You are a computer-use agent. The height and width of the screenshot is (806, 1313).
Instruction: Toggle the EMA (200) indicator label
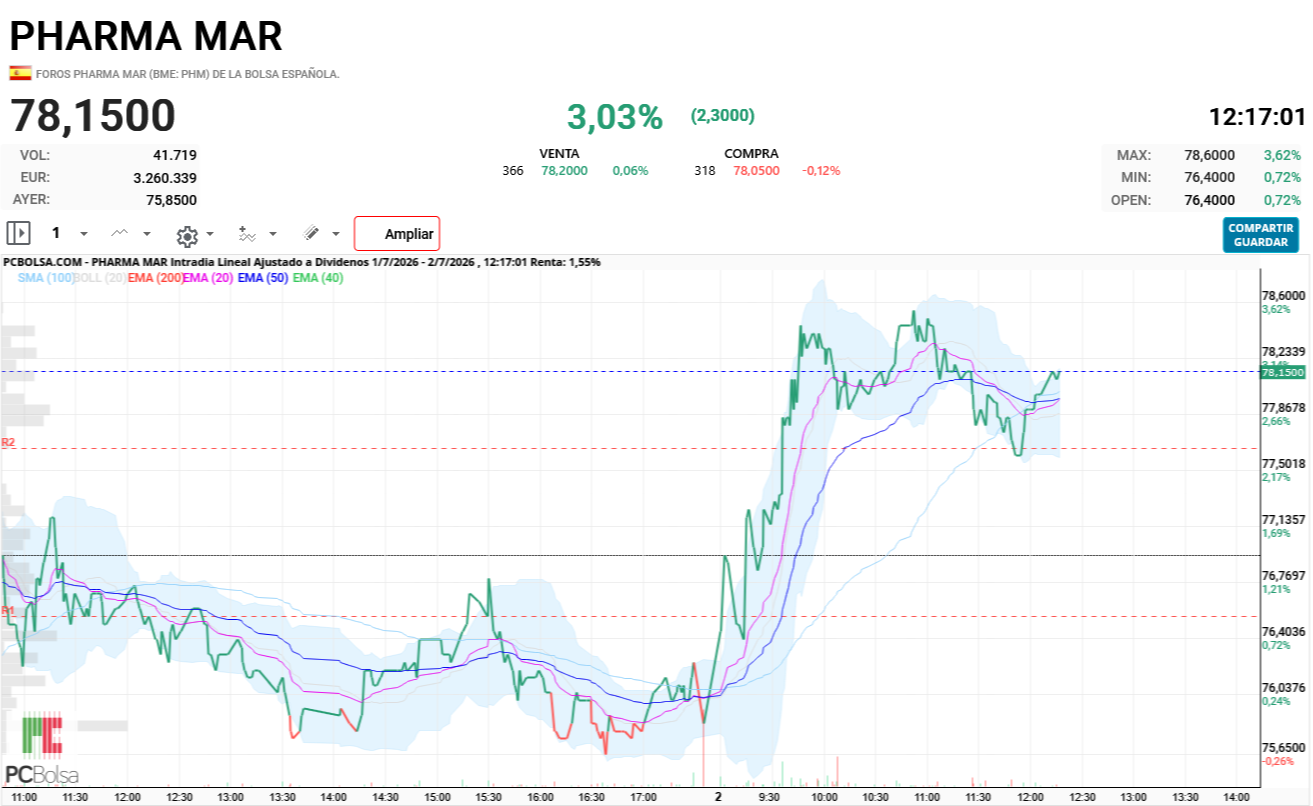(x=155, y=278)
